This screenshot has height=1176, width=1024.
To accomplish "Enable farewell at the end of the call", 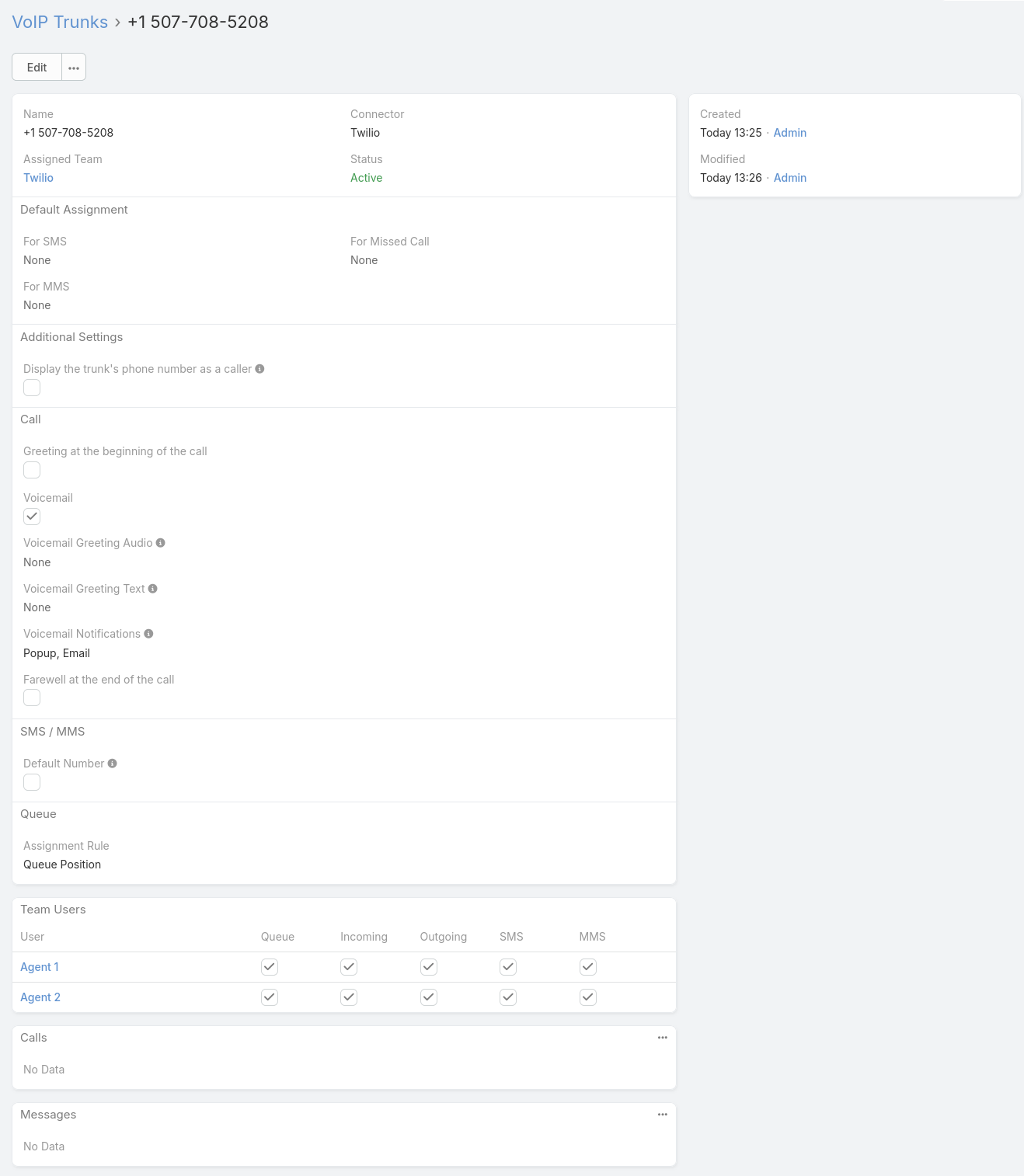I will pyautogui.click(x=31, y=698).
